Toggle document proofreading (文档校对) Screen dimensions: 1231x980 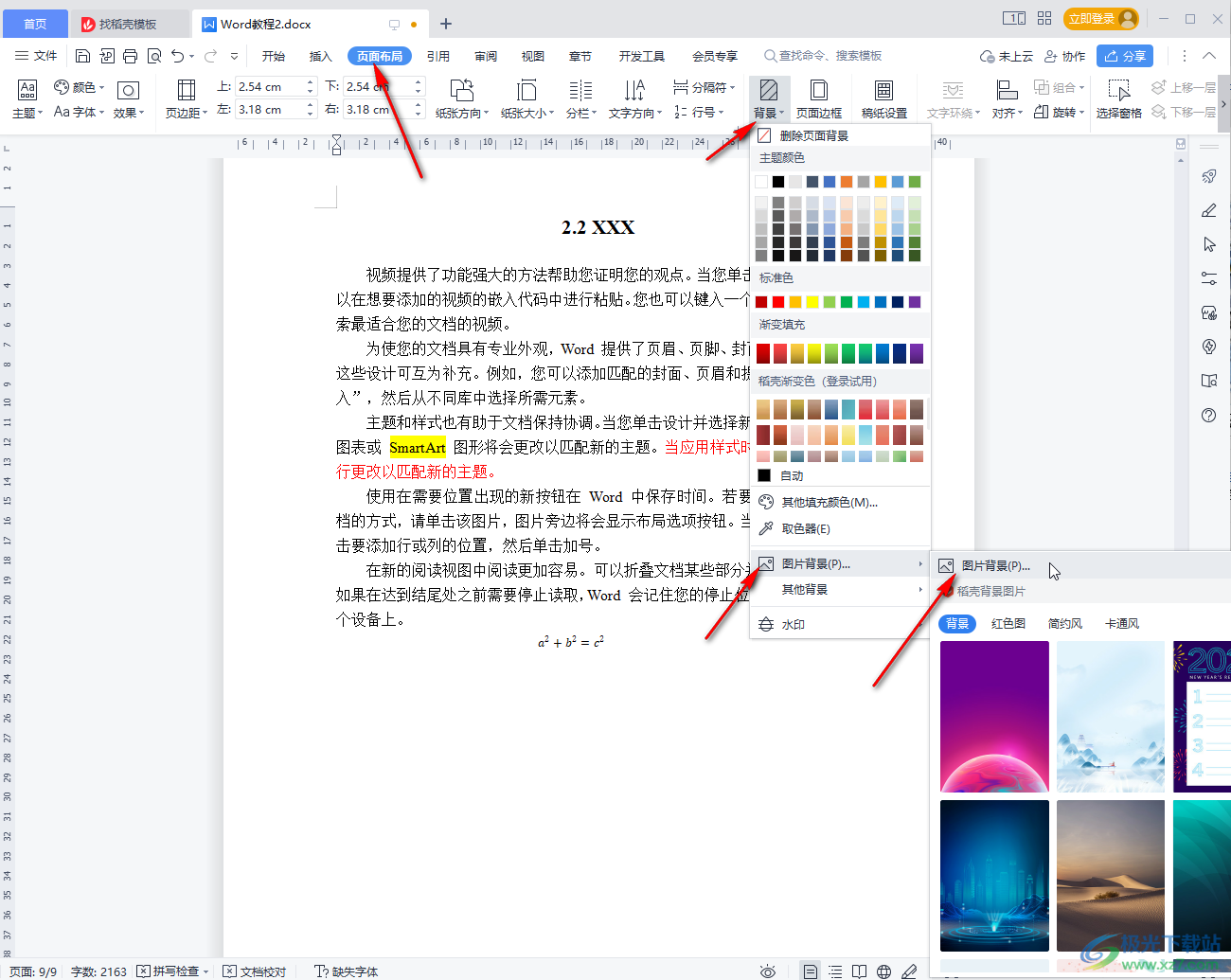click(255, 971)
